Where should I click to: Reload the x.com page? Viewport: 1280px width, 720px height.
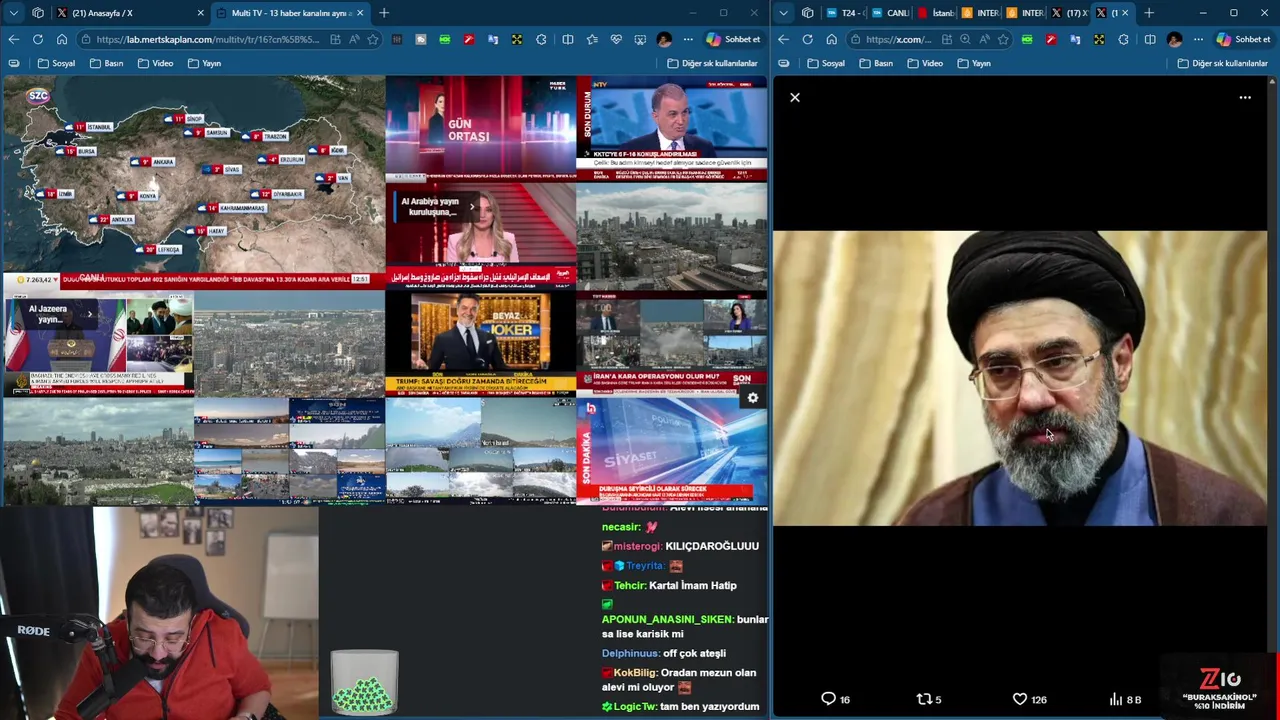click(x=807, y=39)
